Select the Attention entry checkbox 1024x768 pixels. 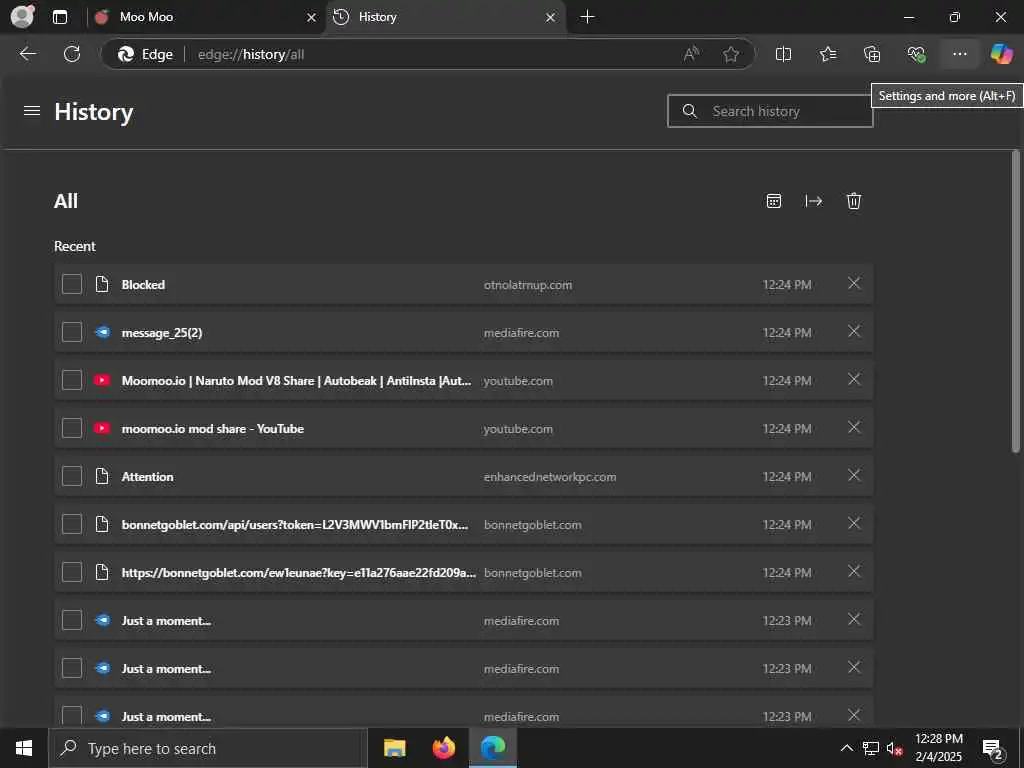click(x=72, y=476)
